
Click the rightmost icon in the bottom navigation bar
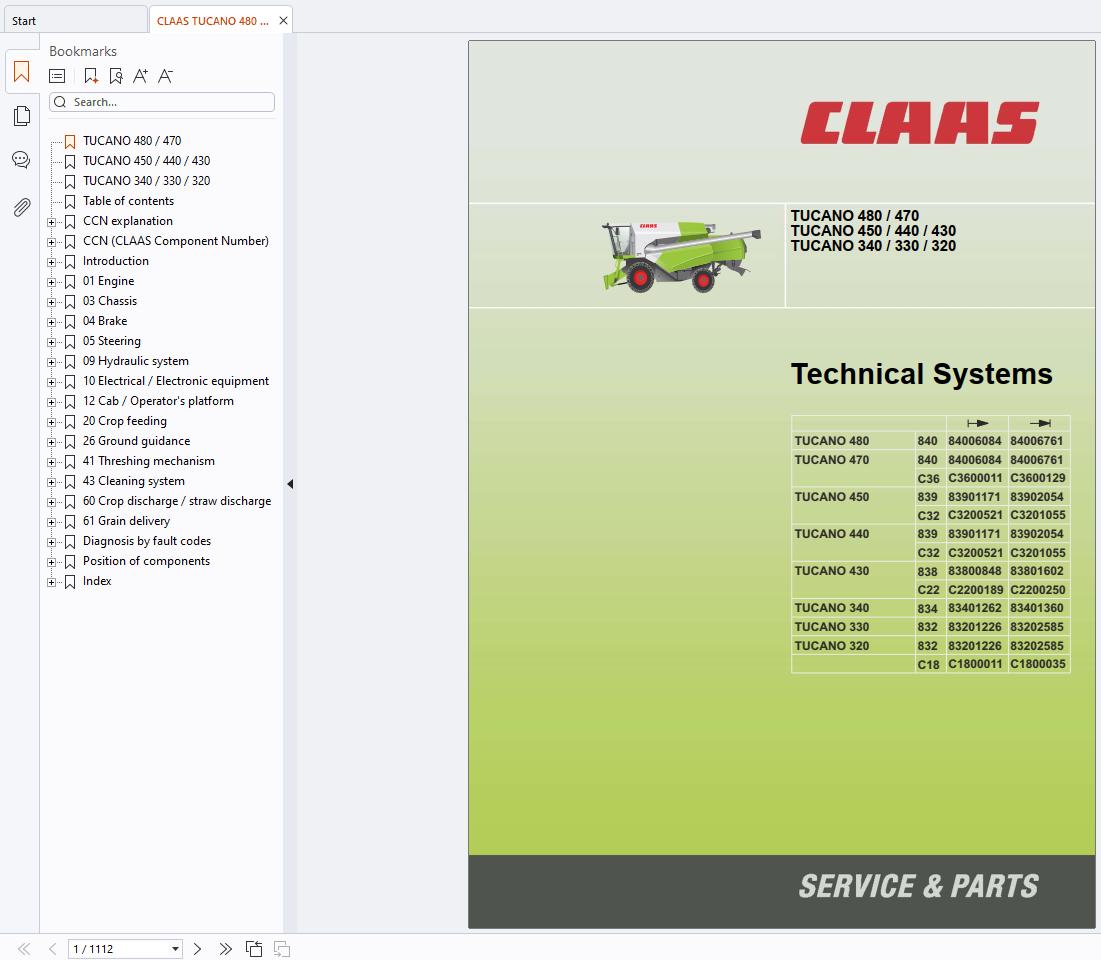(x=282, y=949)
